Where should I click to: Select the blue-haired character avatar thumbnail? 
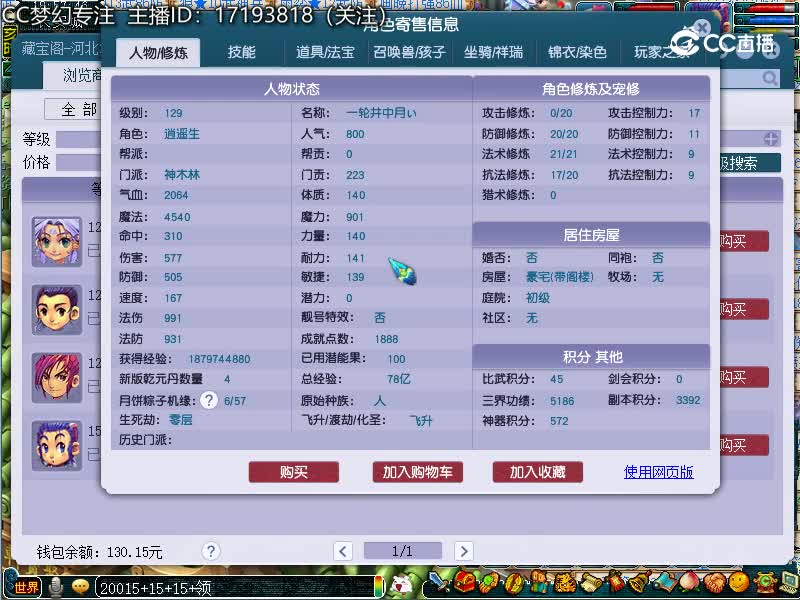click(57, 445)
